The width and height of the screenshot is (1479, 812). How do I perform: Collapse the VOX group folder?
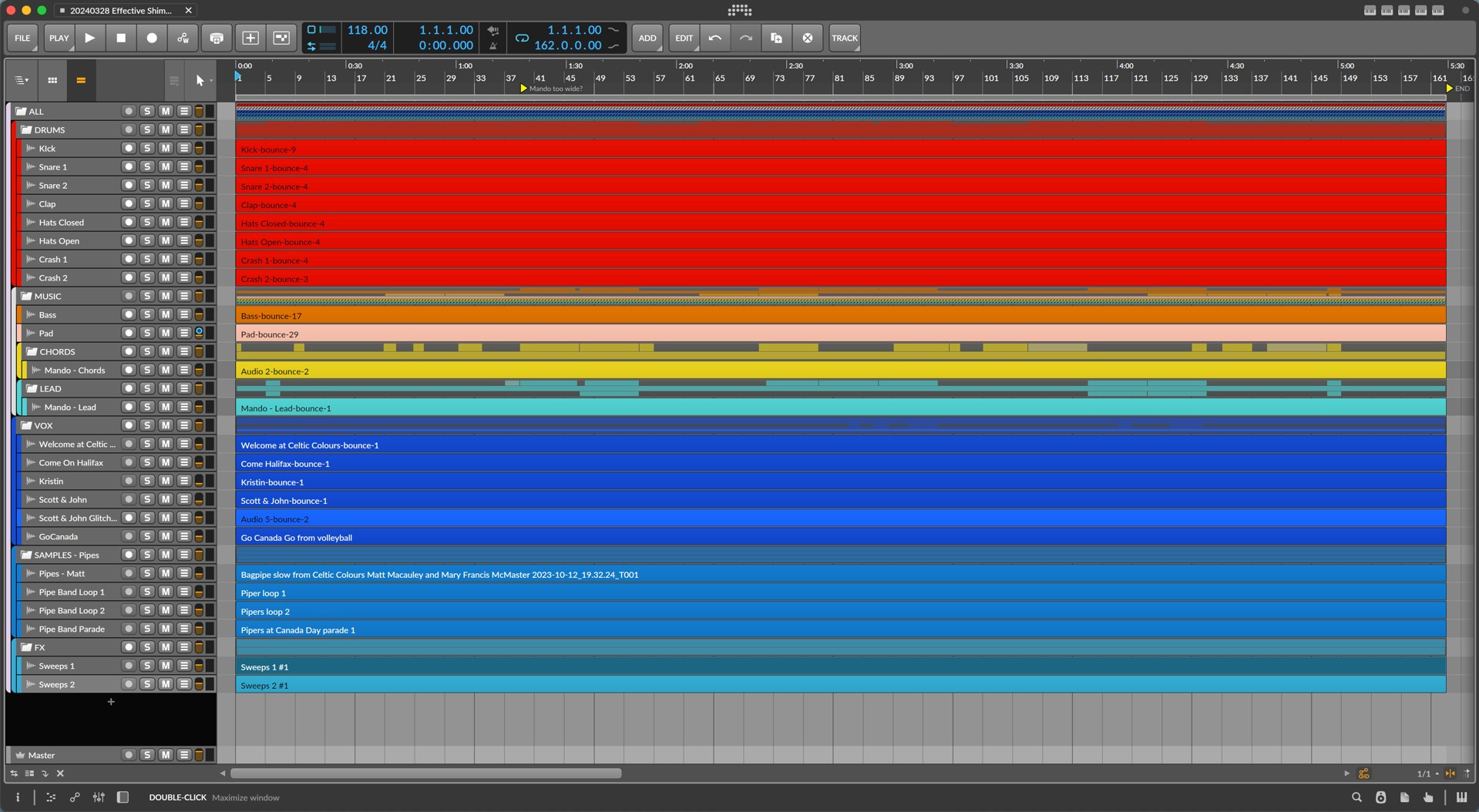(26, 426)
